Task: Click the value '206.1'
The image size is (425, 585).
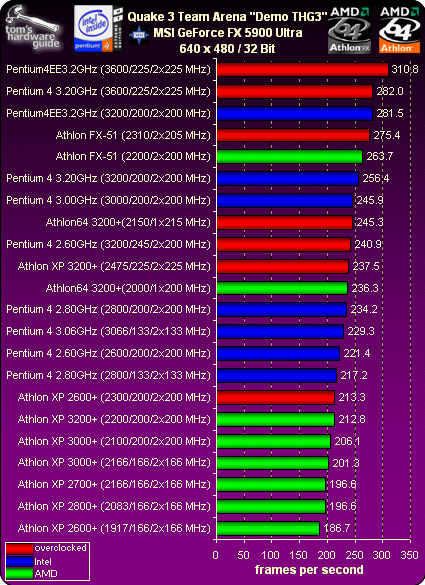Action: click(347, 441)
